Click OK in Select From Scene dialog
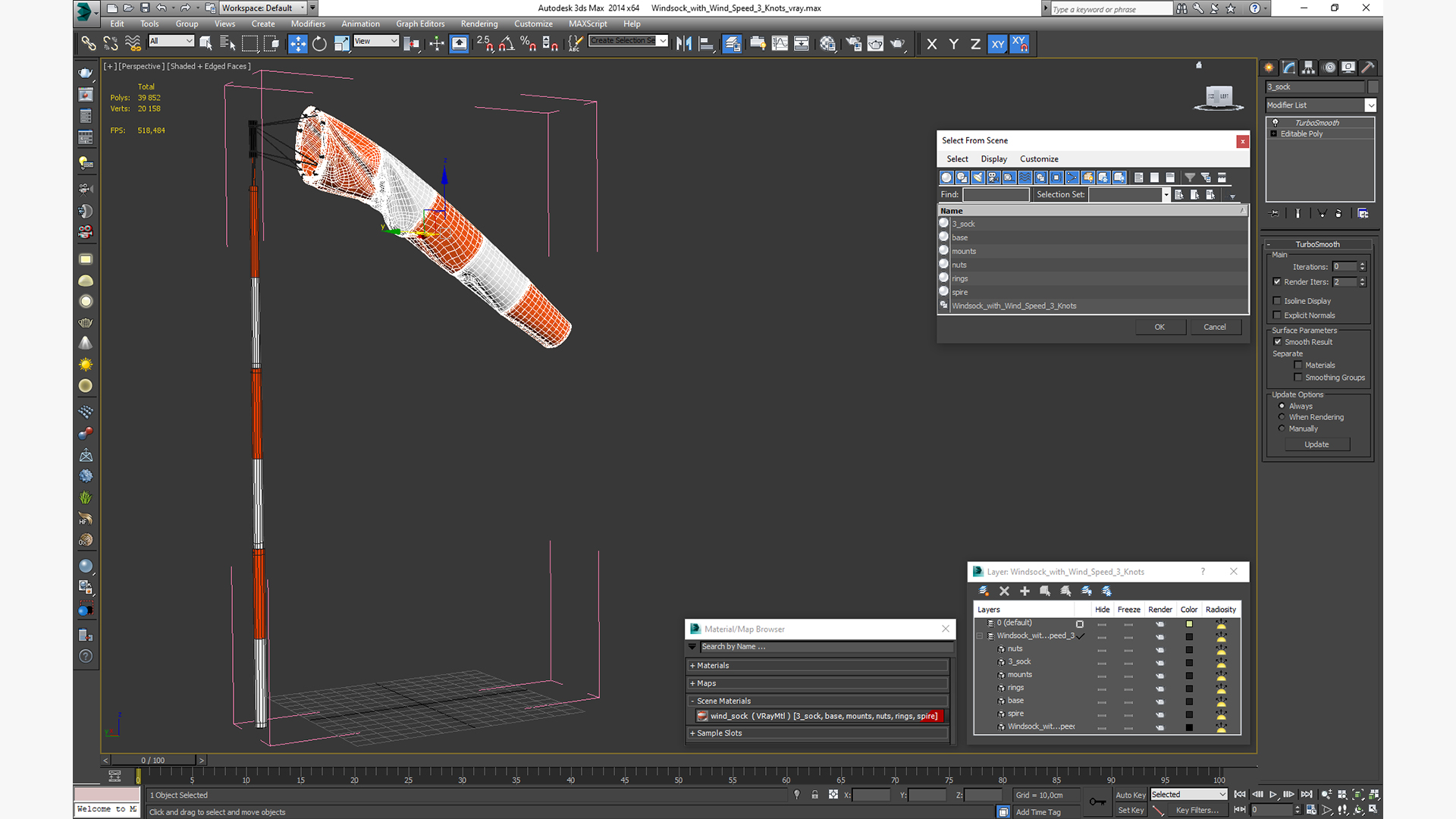Viewport: 1456px width, 819px height. click(x=1159, y=327)
